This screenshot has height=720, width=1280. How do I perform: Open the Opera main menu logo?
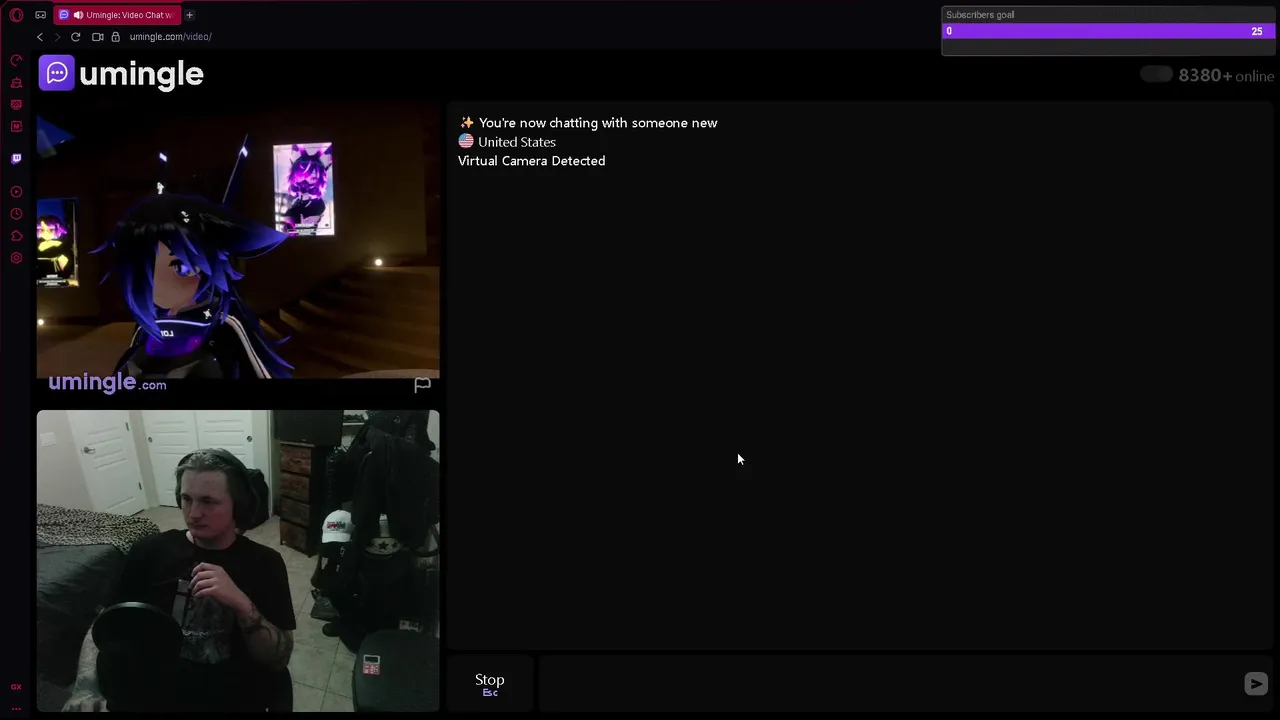(16, 15)
